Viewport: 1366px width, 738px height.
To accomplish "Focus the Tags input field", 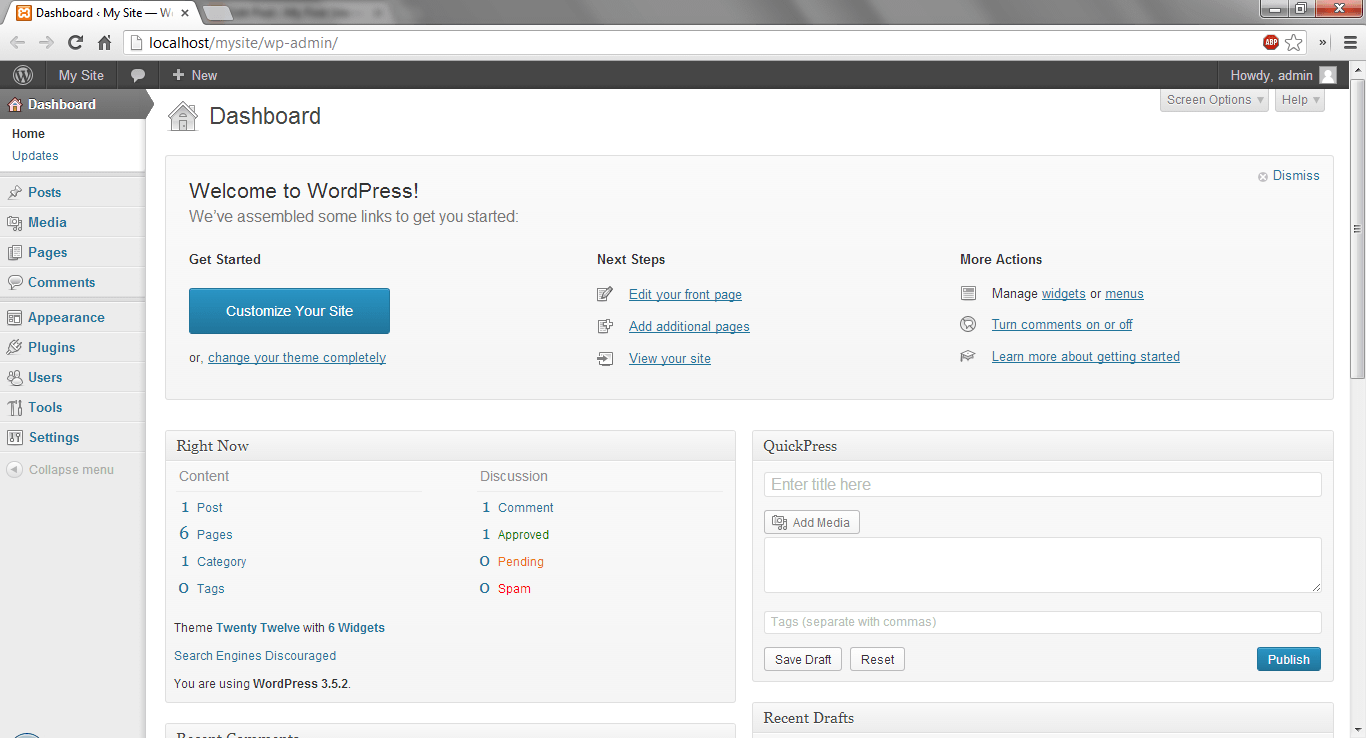I will point(1043,622).
